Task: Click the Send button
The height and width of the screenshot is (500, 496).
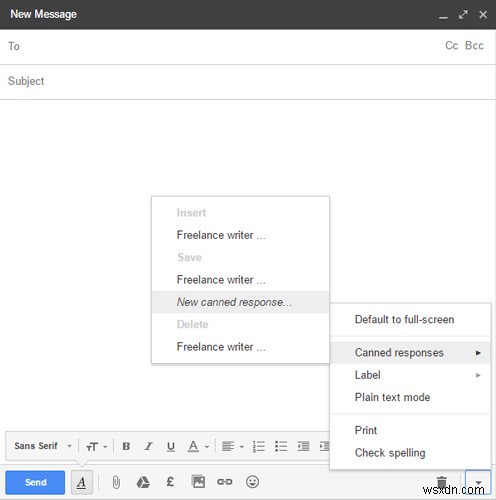Action: (x=35, y=482)
